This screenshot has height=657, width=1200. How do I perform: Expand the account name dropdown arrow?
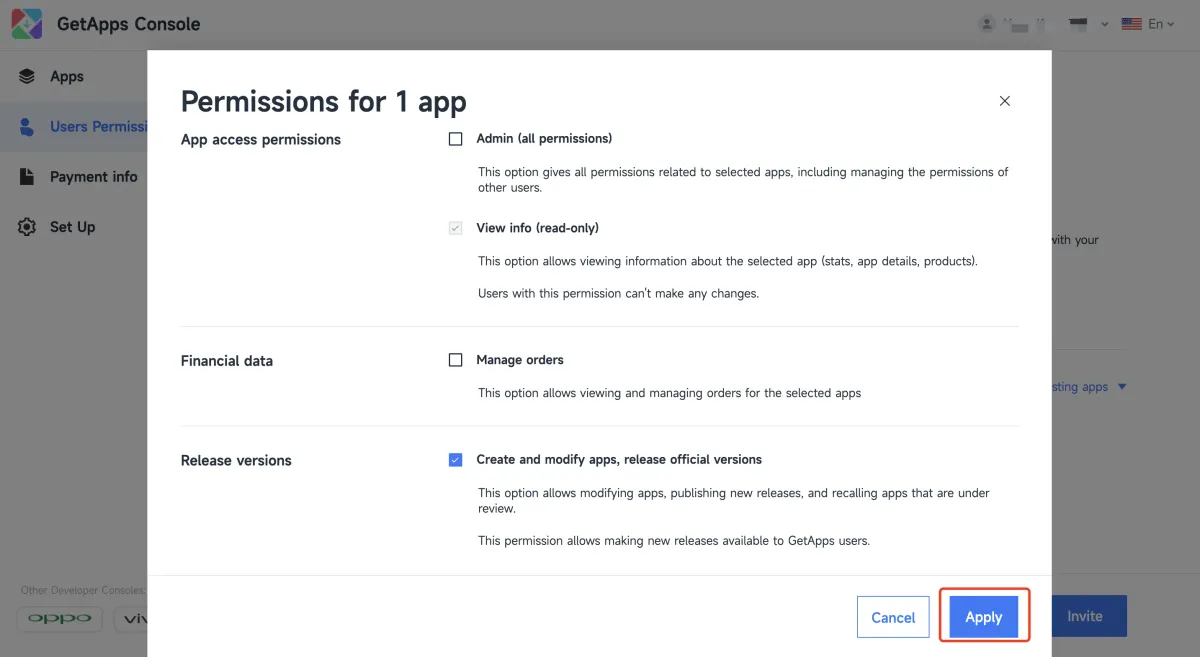point(1104,24)
